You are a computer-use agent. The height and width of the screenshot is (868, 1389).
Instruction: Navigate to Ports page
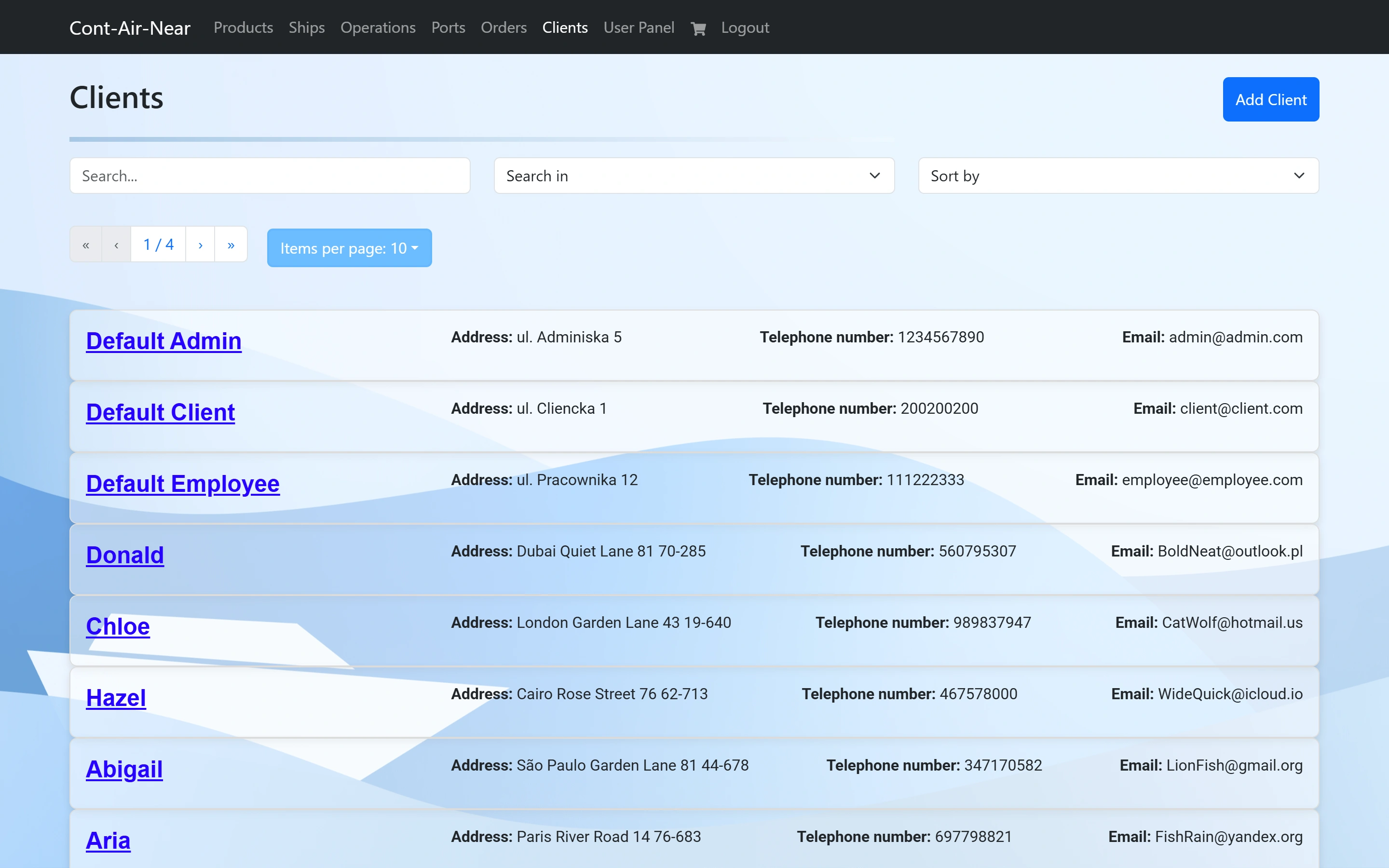click(x=448, y=27)
